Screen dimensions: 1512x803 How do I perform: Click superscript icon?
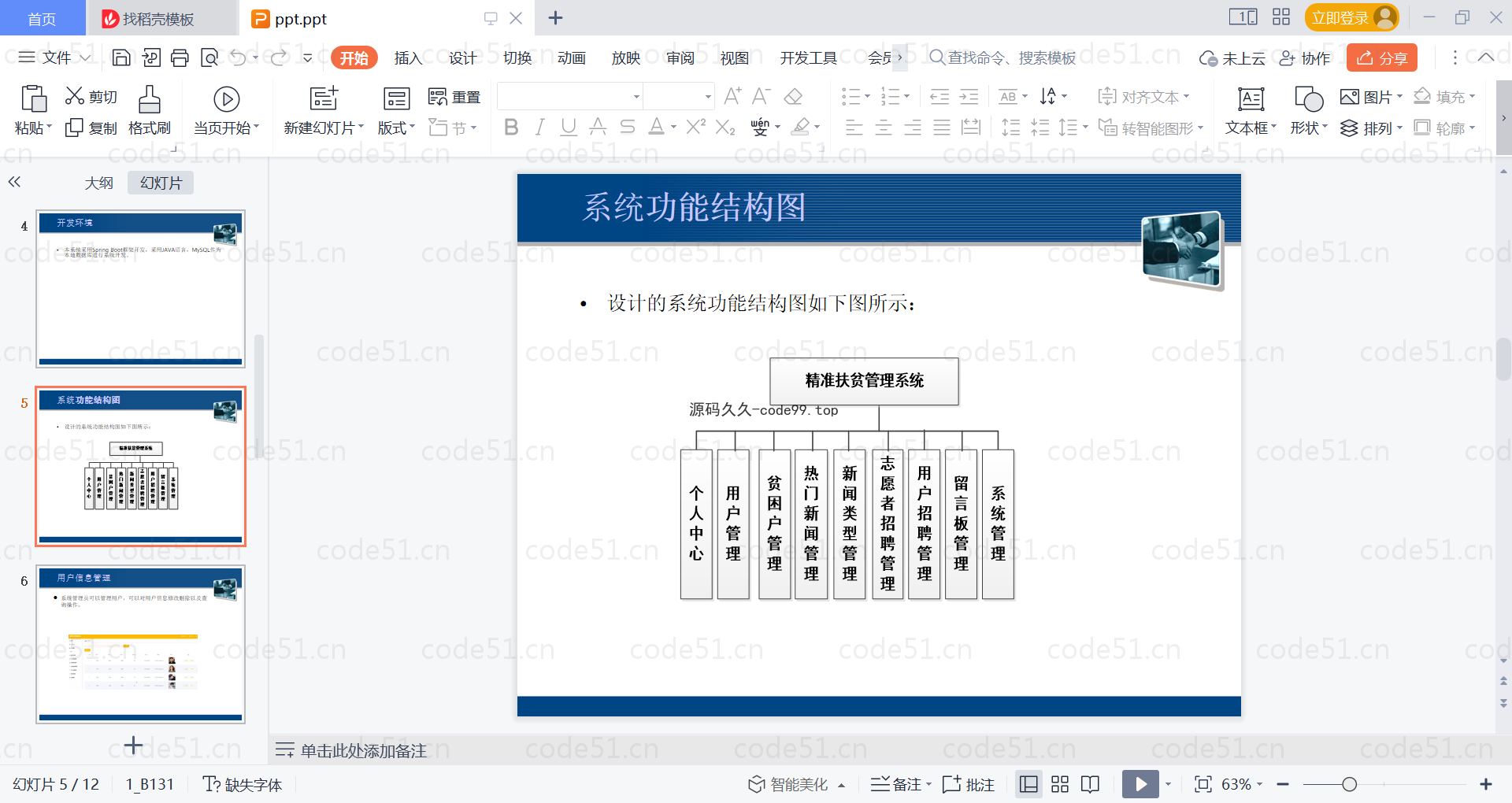(696, 127)
